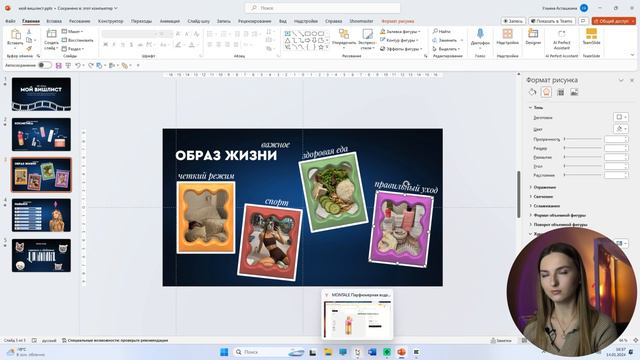This screenshot has height=360, width=640.
Task: Open the Designer icon
Action: tap(533, 34)
